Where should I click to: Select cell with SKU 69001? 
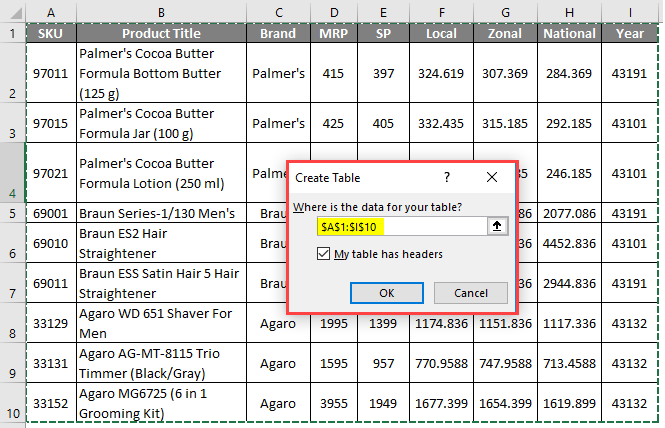(x=51, y=213)
